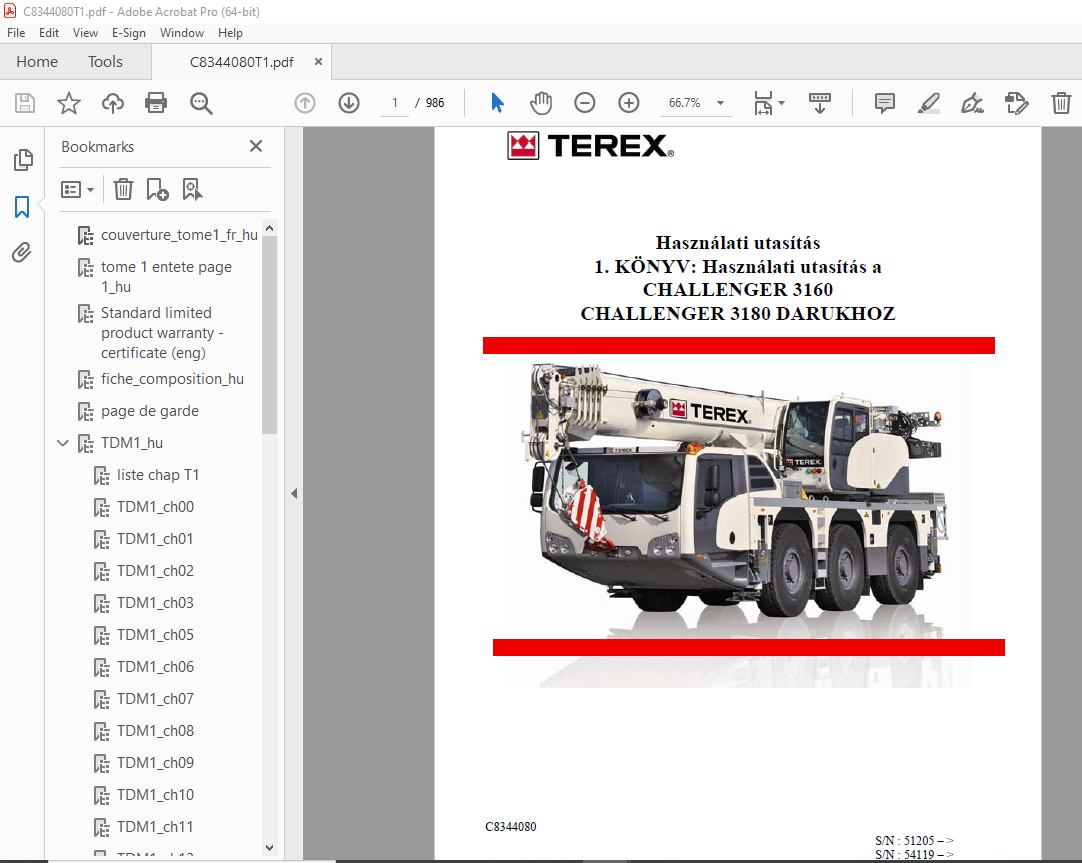Screen dimensions: 1082x863
Task: Open the E-Sign menu
Action: pos(129,32)
